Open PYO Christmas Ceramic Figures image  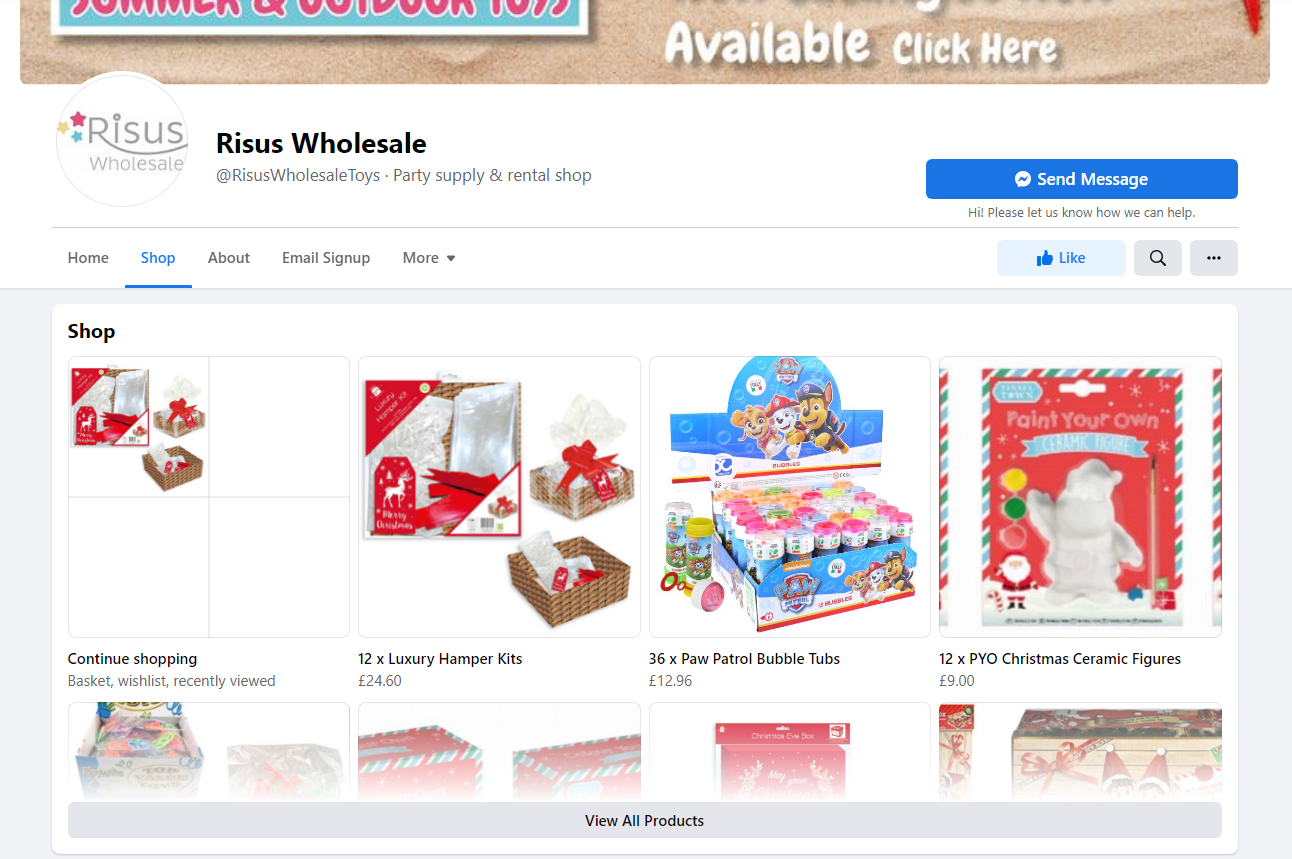coord(1080,497)
